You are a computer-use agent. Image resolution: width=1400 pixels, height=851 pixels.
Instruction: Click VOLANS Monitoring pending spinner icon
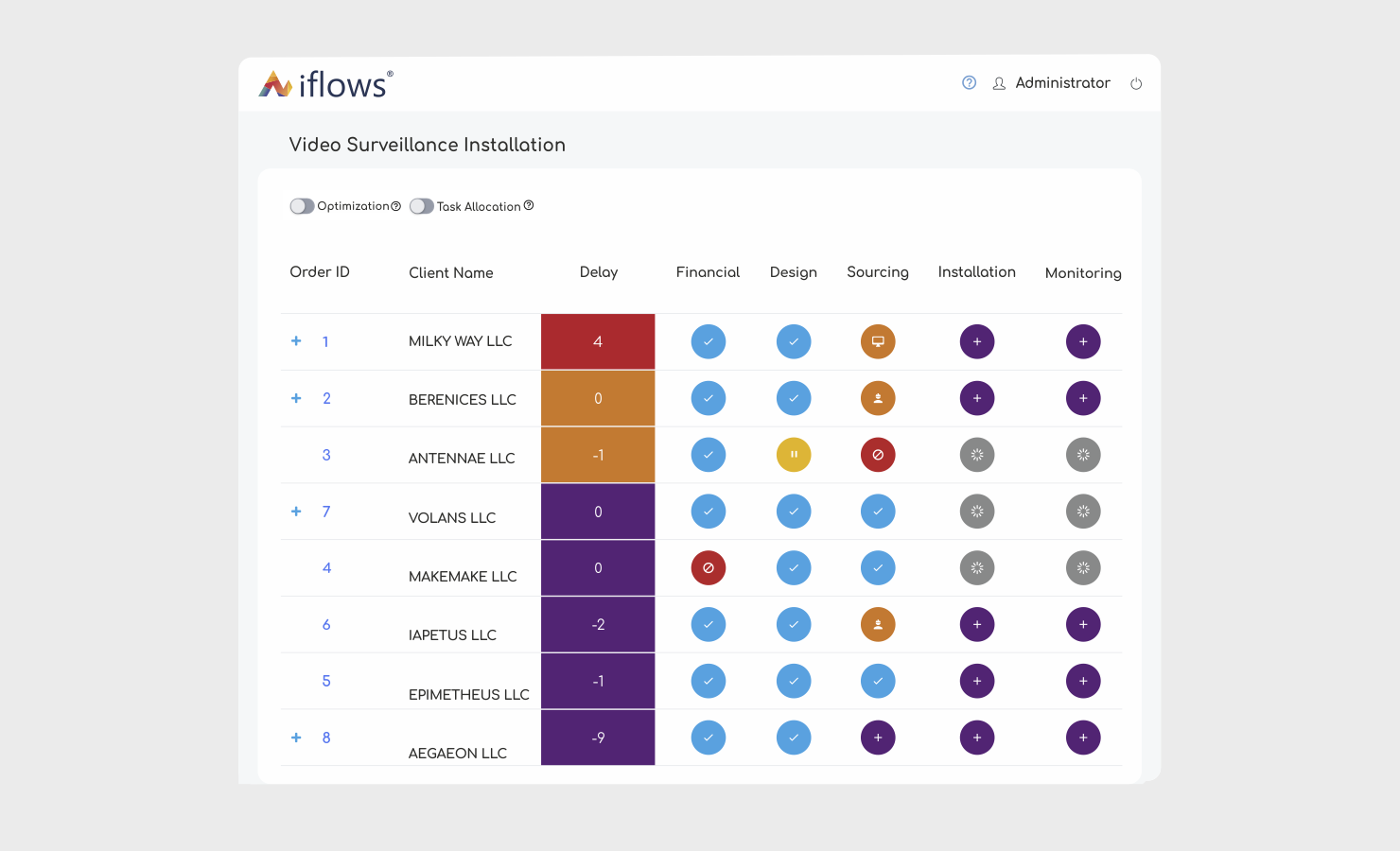[1083, 512]
